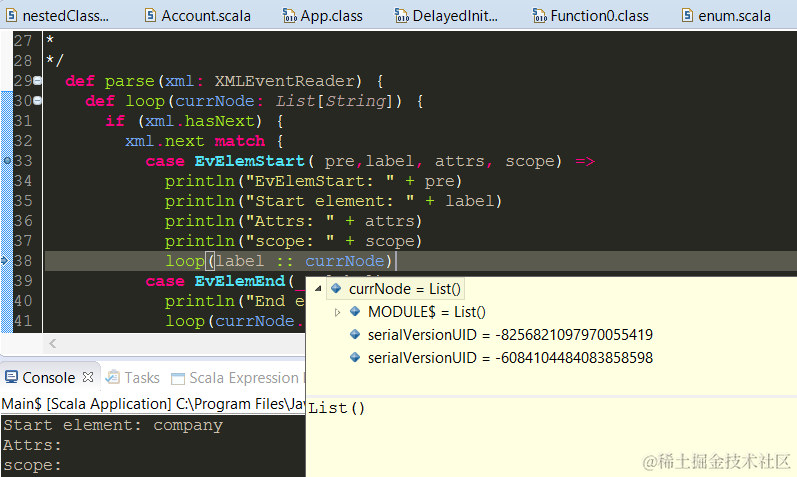Click the enum.scala file icon
Image resolution: width=797 pixels, height=477 pixels.
point(687,16)
